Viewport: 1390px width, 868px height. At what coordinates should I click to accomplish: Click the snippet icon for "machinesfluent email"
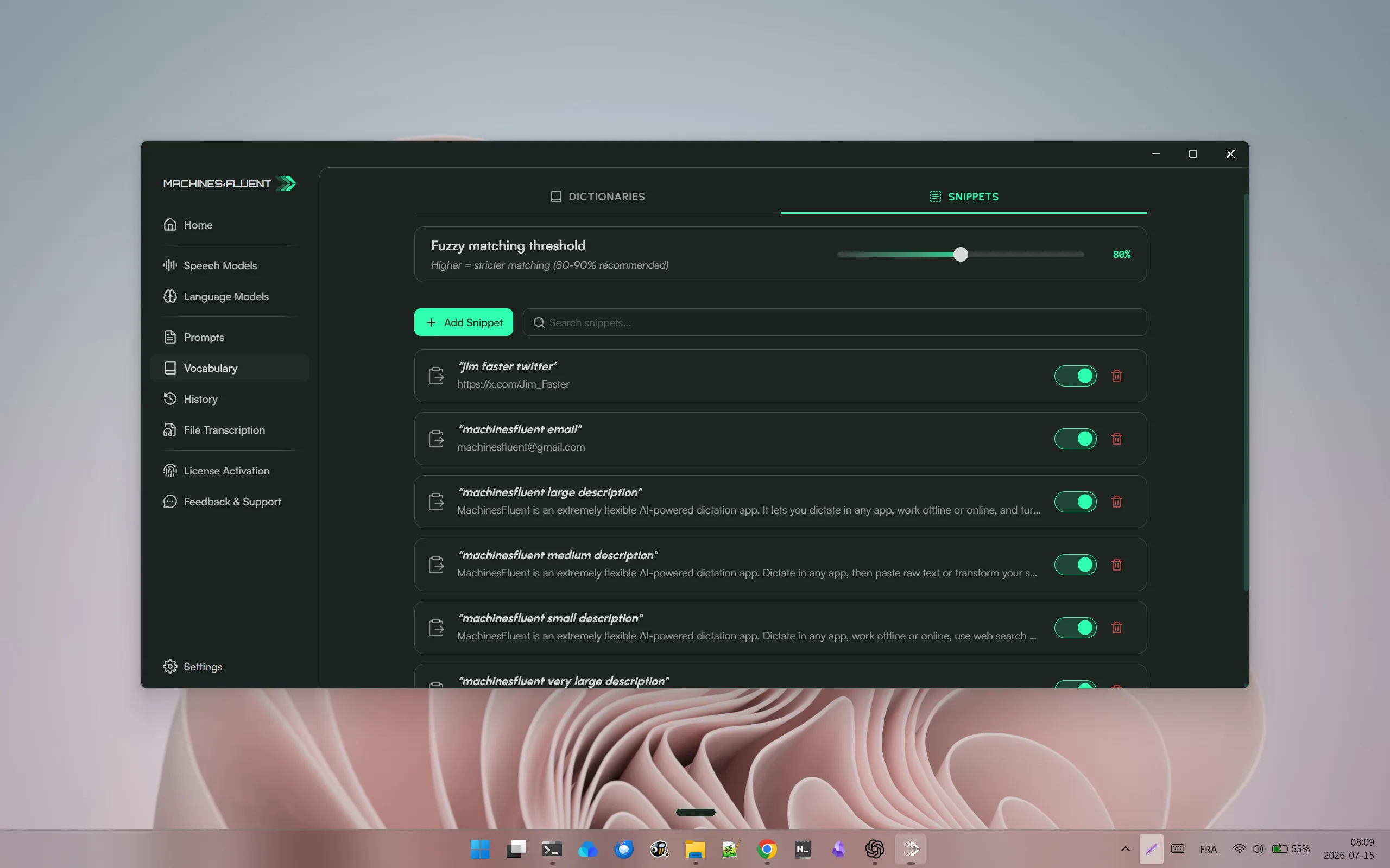(437, 439)
